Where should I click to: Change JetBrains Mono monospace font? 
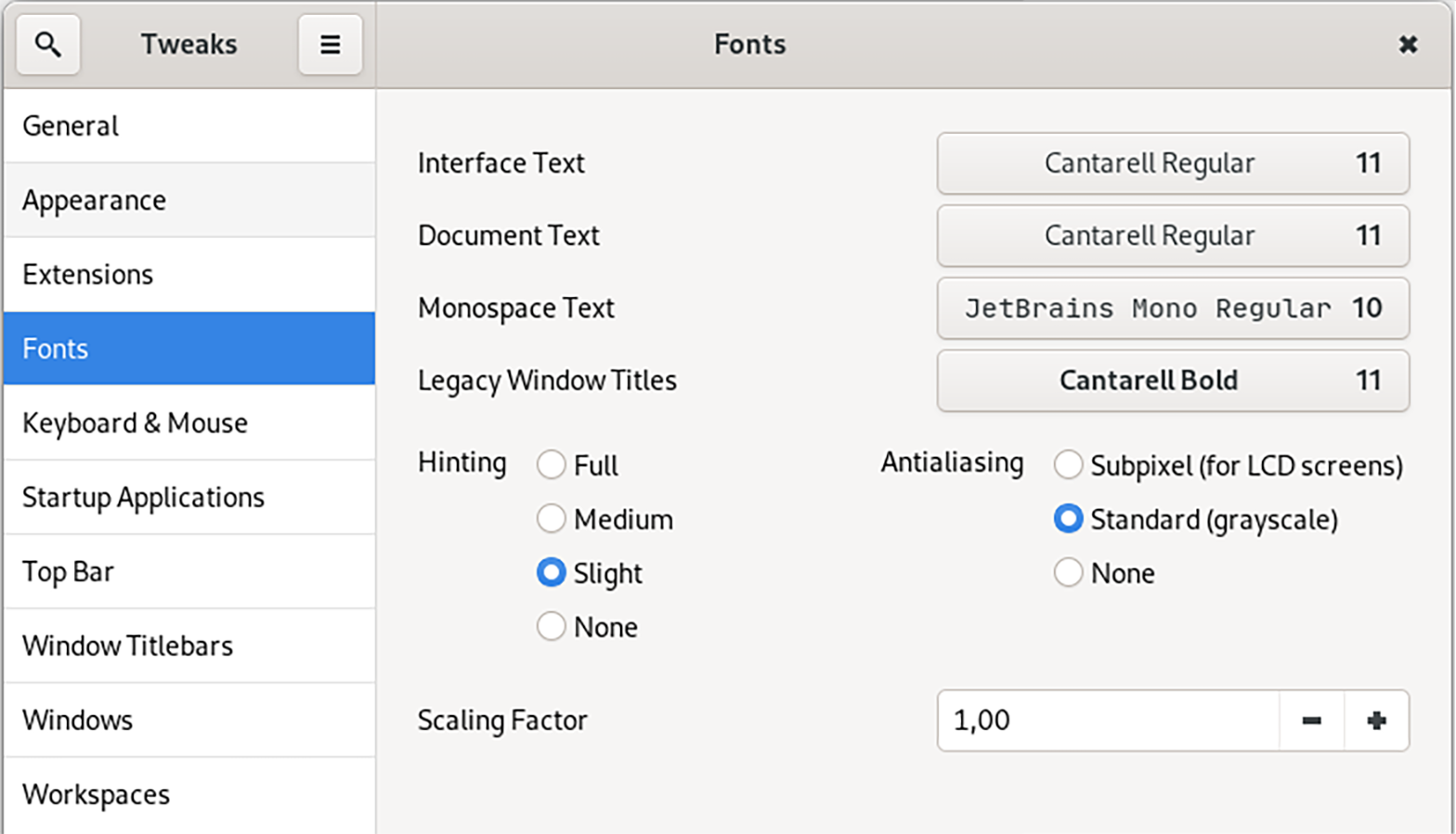(1173, 308)
